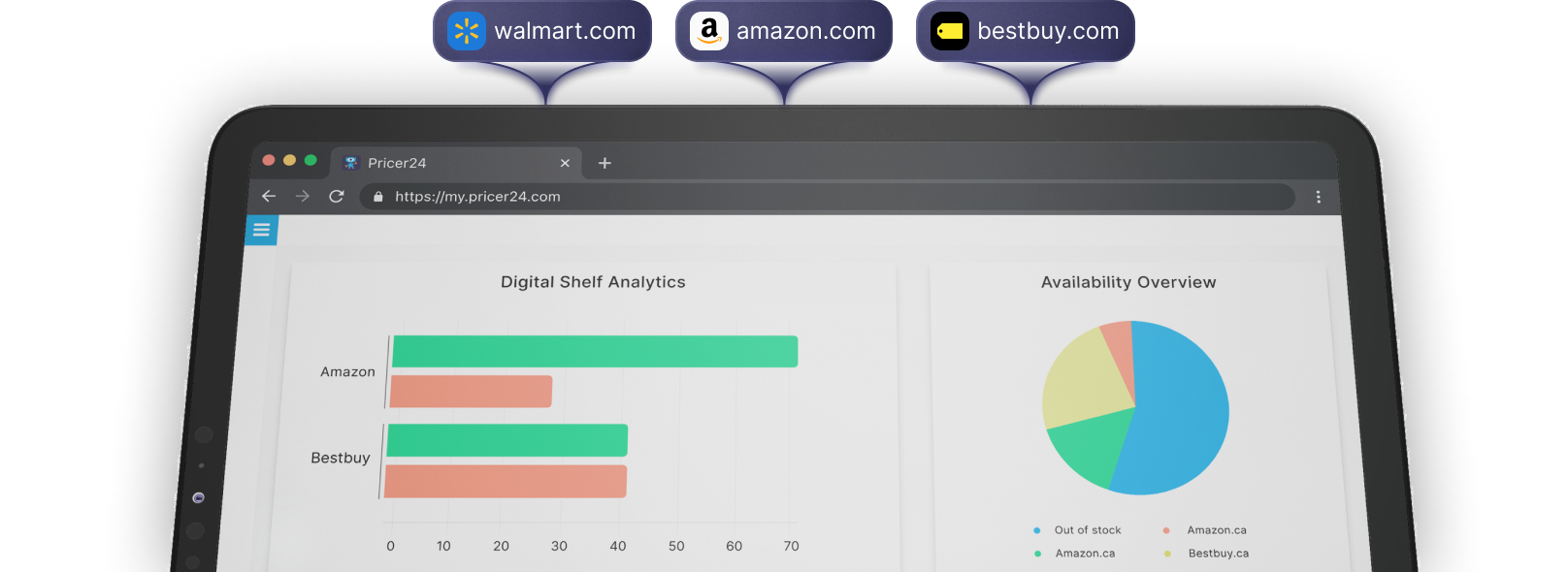Open new browser tab with plus

(604, 163)
